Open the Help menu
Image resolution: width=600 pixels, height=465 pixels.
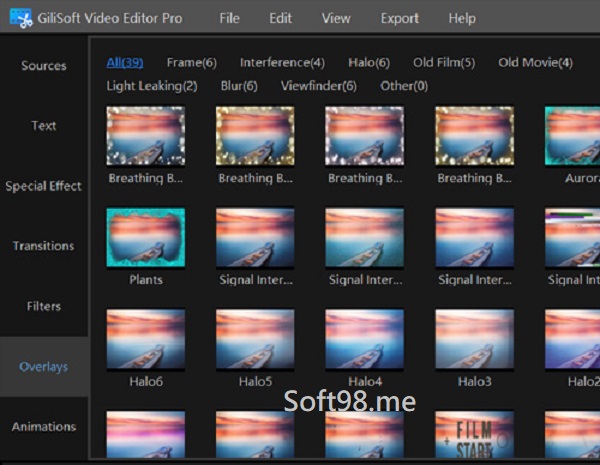[x=462, y=18]
